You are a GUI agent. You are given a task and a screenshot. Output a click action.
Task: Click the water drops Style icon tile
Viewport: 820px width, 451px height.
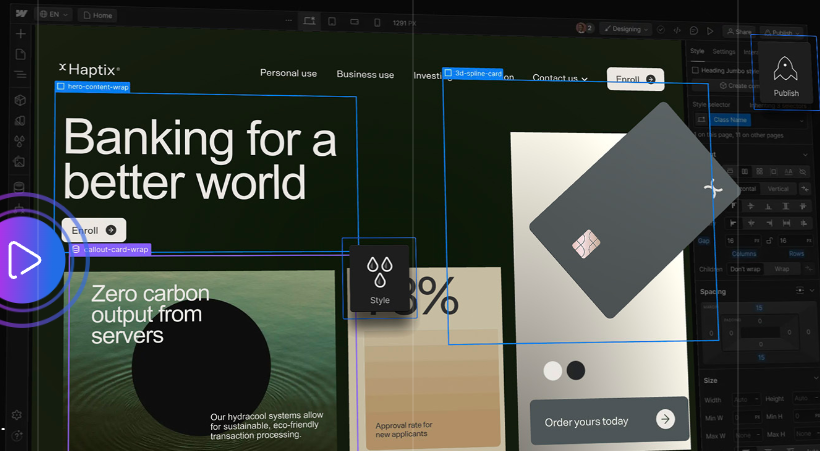coord(380,278)
